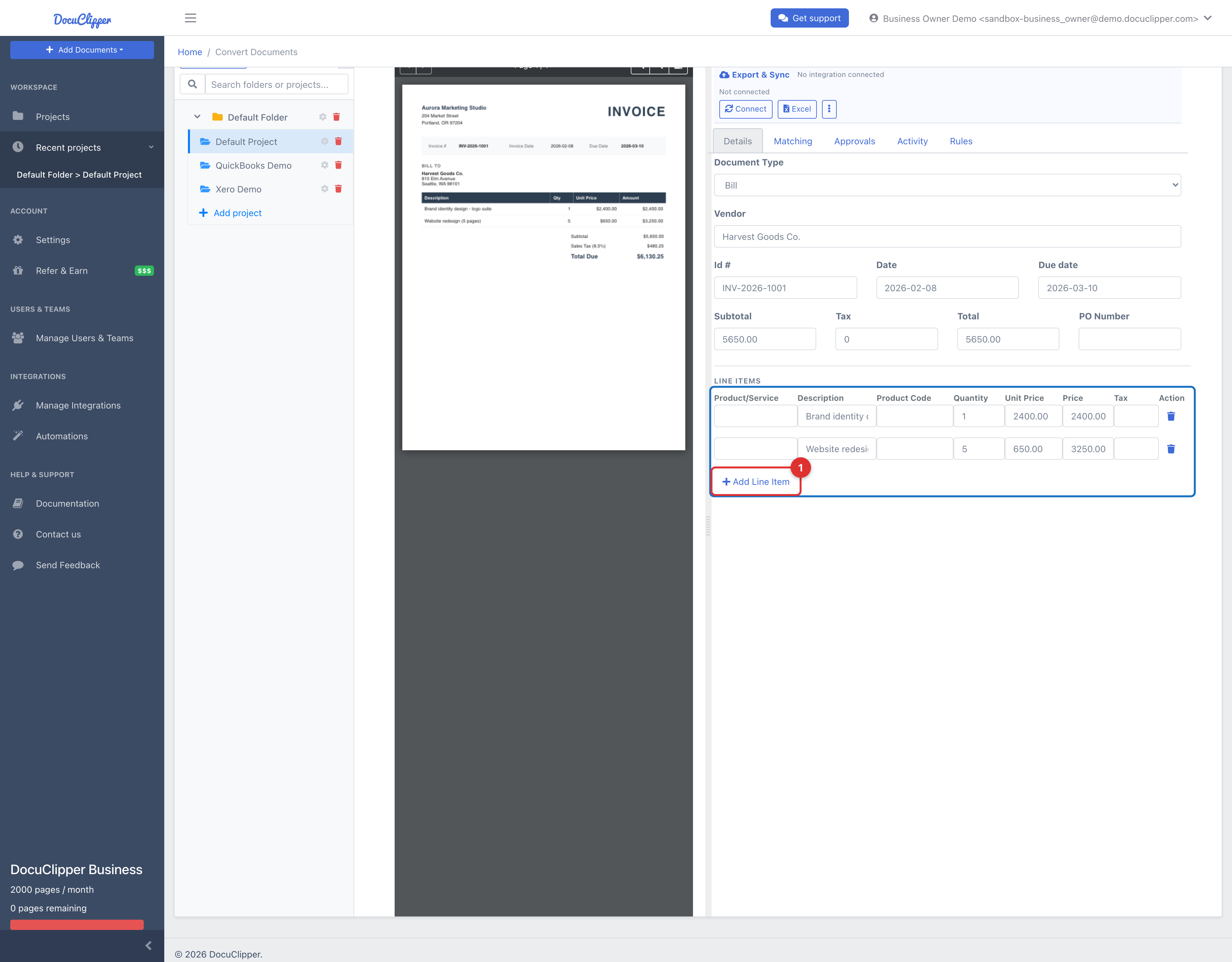1232x962 pixels.
Task: Click the Get support button
Action: (809, 18)
